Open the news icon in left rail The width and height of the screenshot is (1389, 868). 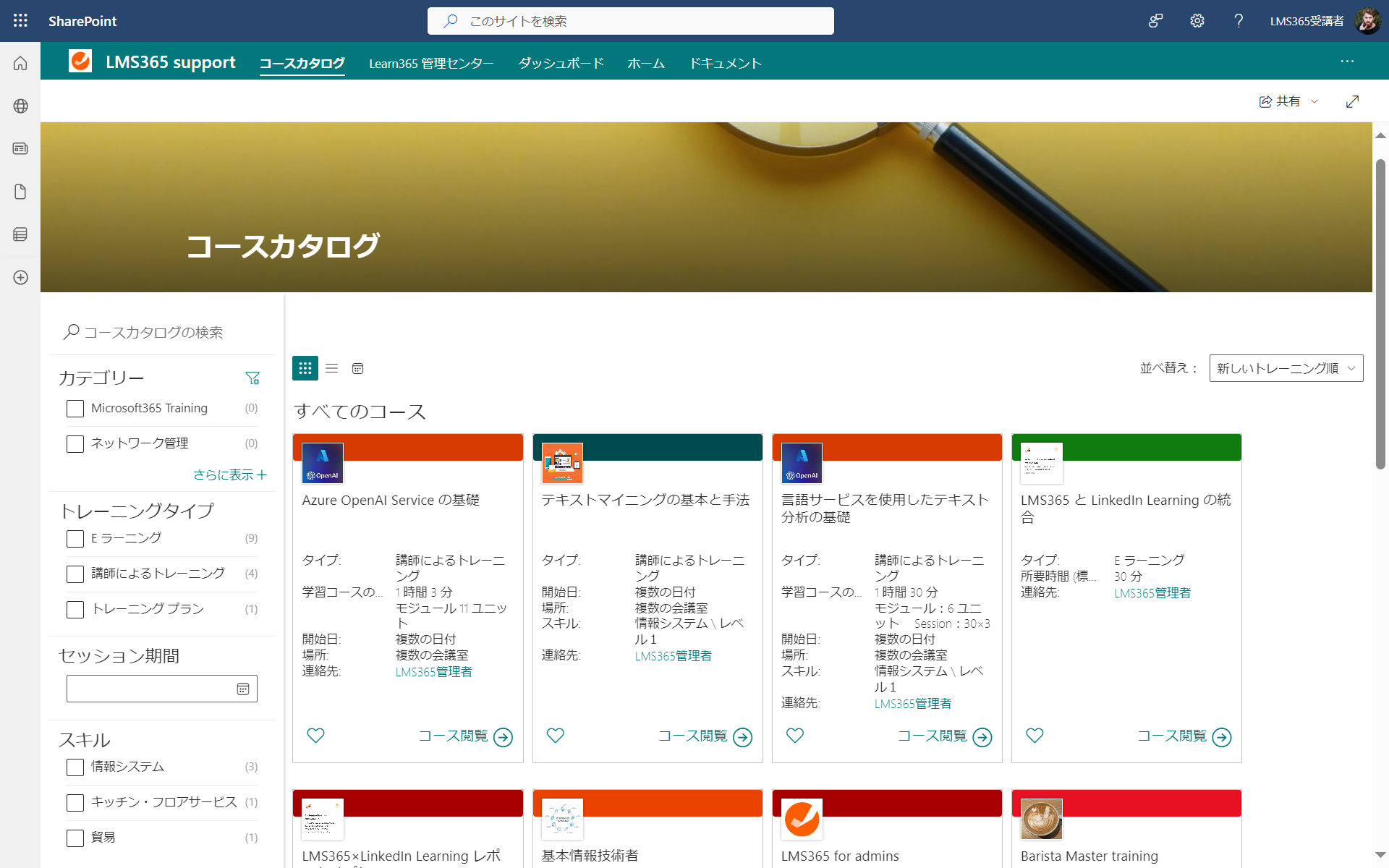(x=20, y=149)
